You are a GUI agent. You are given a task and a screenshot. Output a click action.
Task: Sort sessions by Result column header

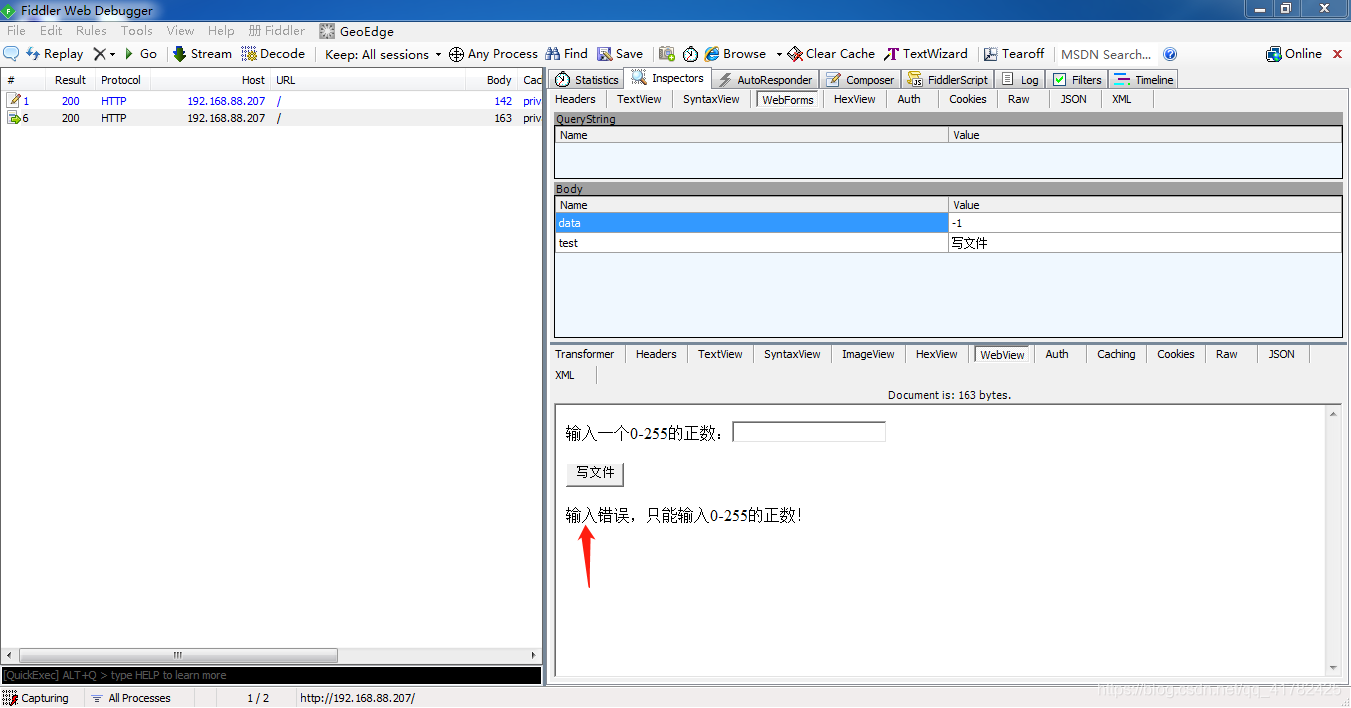pyautogui.click(x=71, y=80)
